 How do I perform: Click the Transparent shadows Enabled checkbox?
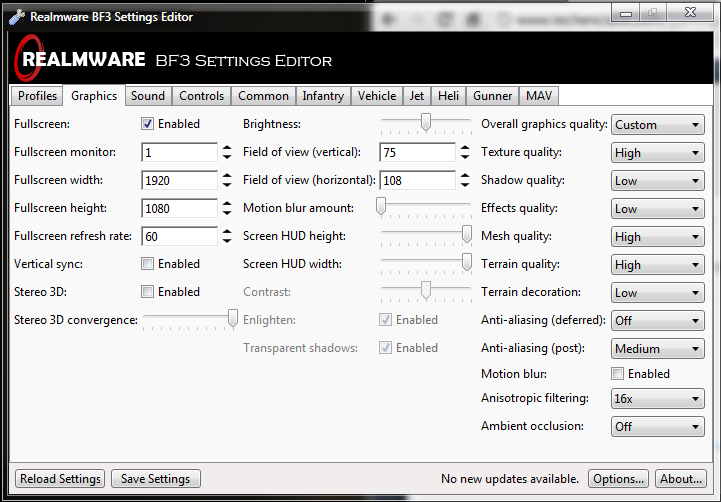pos(385,348)
